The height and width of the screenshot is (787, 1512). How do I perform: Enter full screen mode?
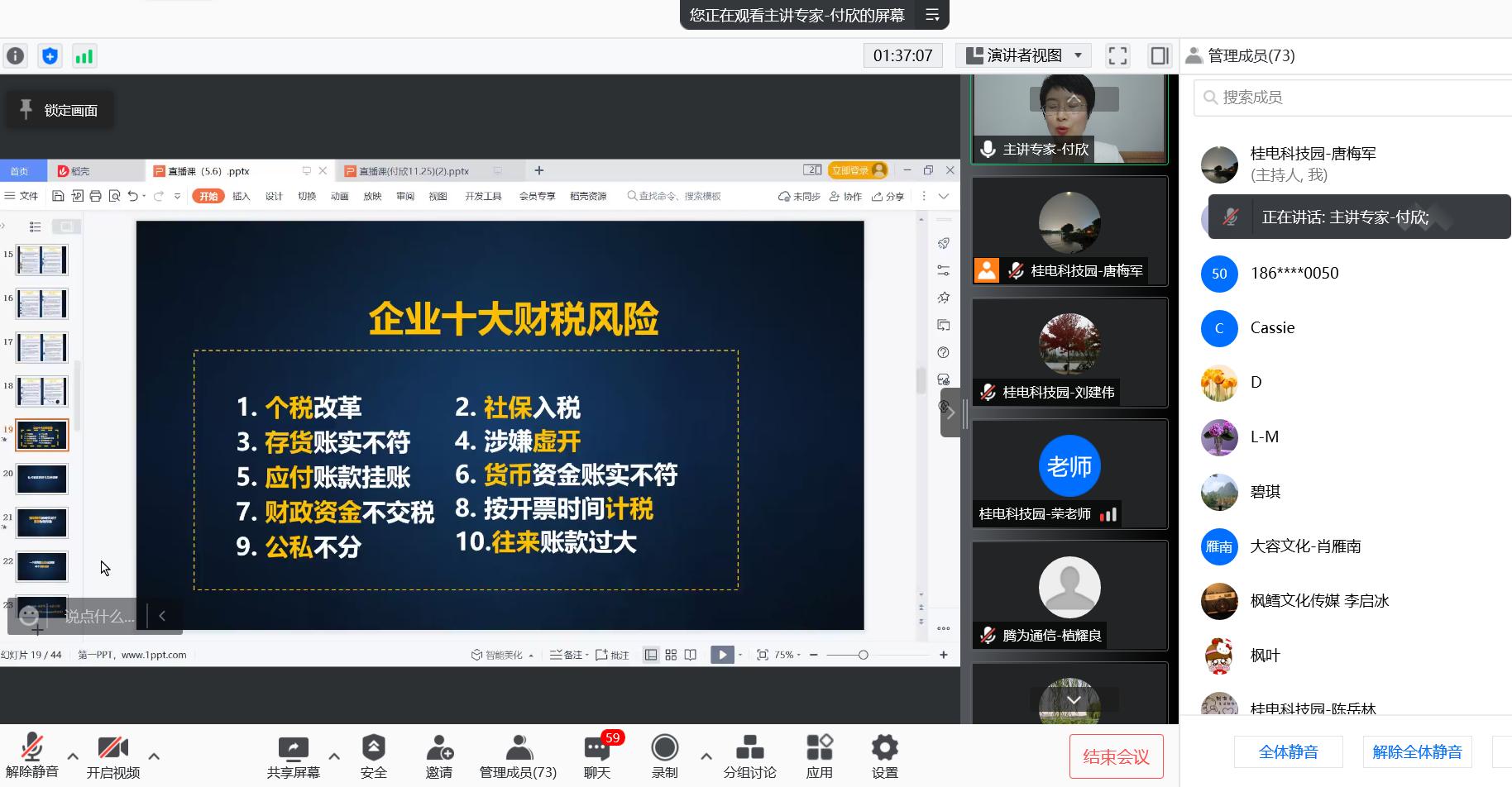point(1117,56)
